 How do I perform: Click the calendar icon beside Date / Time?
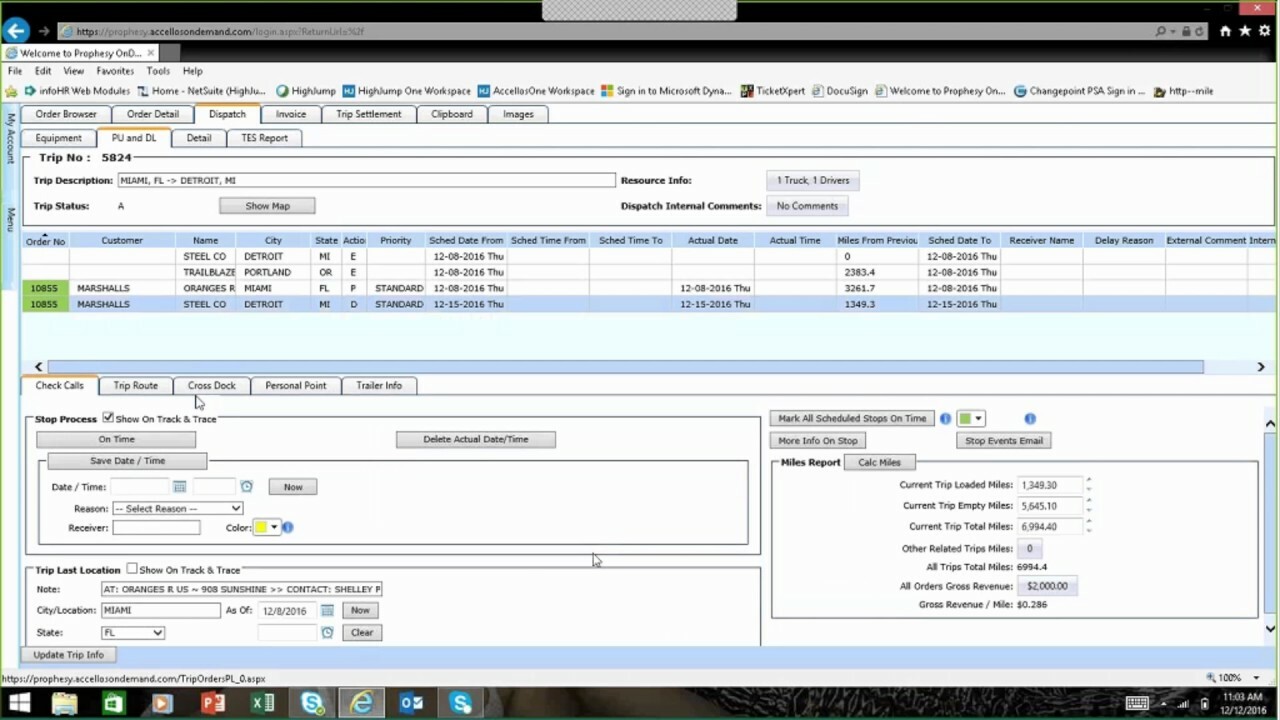pos(179,486)
